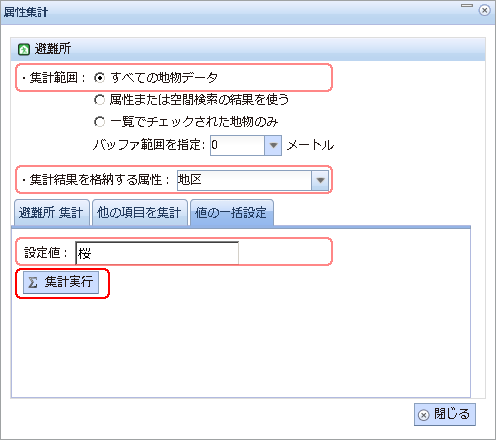Viewport: 496px width, 440px height.
Task: Open the 値の一括設定 tab
Action: [x=232, y=212]
